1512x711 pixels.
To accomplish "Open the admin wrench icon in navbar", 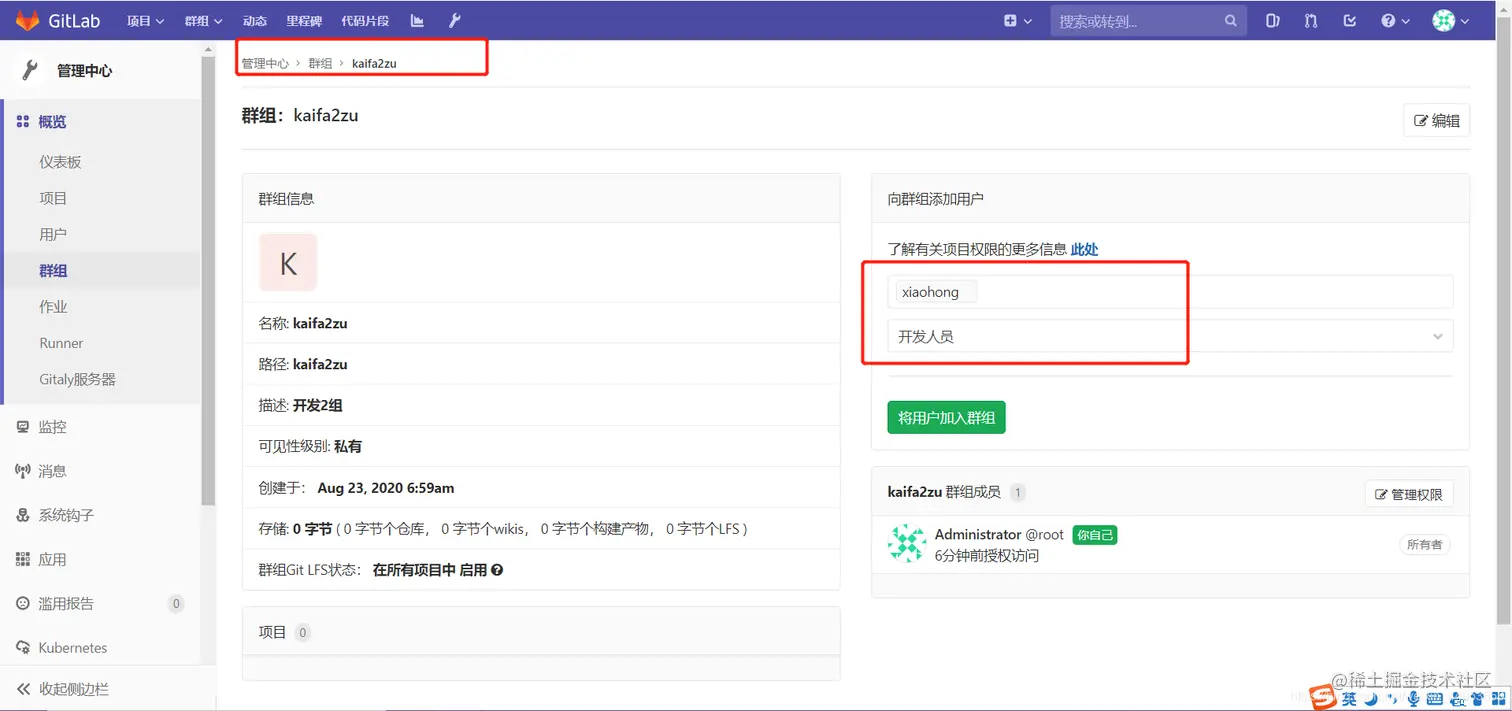I will point(454,21).
